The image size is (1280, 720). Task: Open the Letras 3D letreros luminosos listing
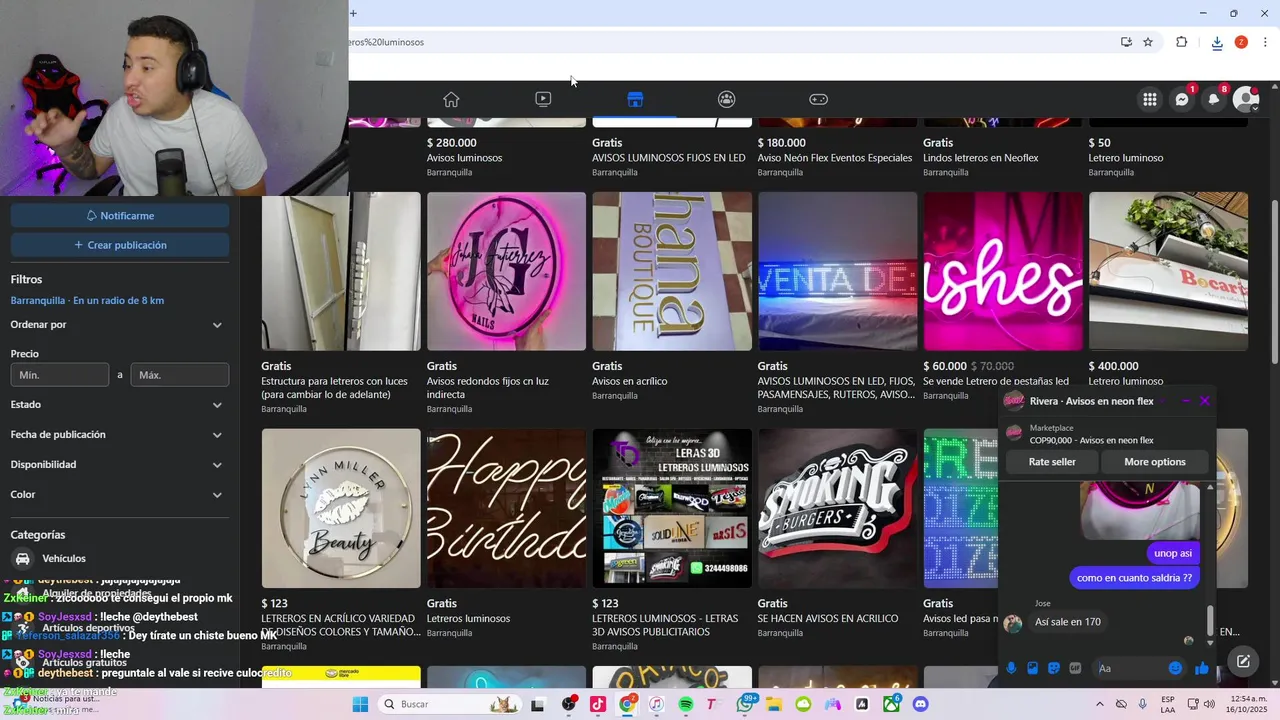point(672,508)
